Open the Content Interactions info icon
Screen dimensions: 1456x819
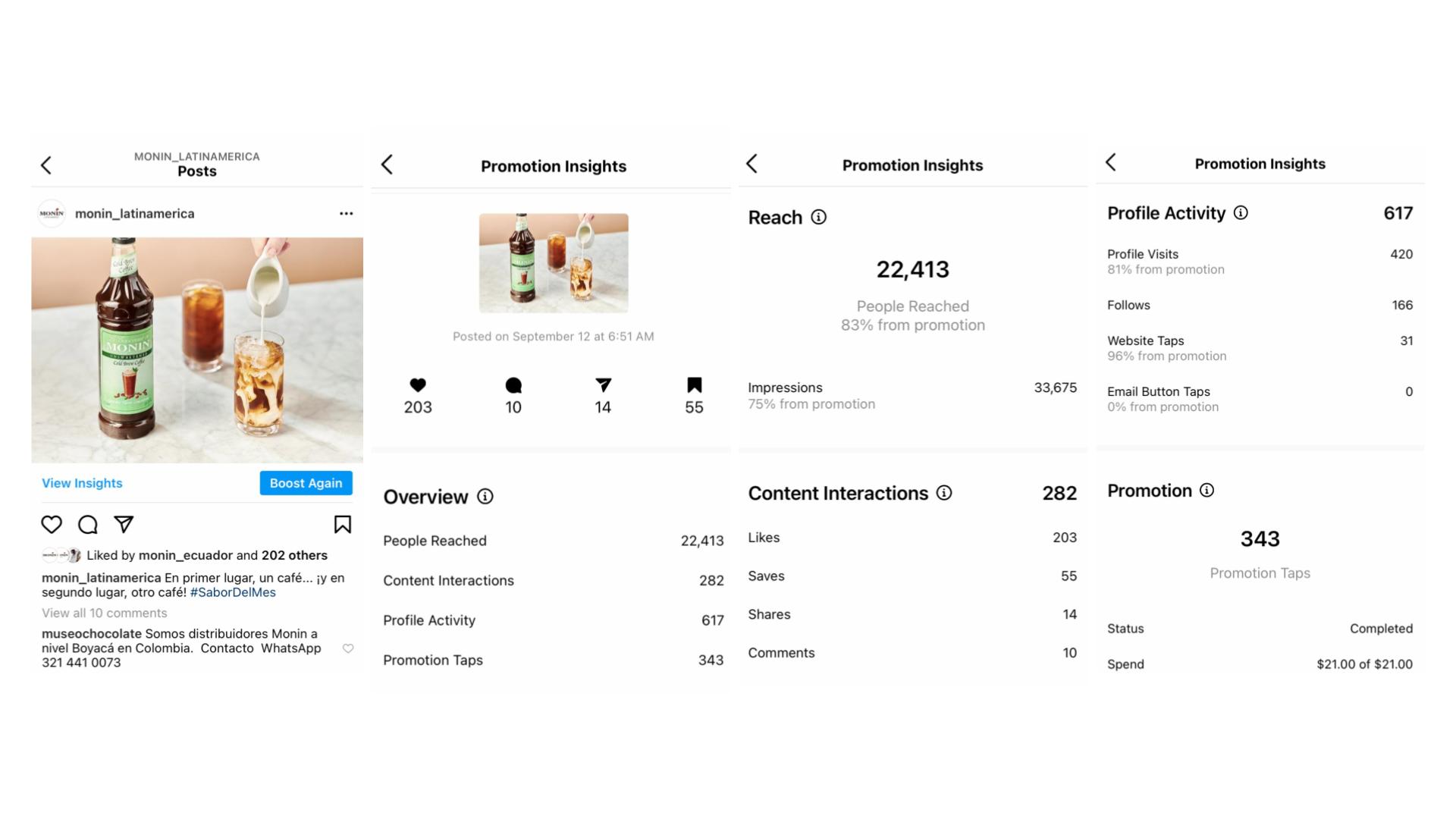tap(944, 493)
